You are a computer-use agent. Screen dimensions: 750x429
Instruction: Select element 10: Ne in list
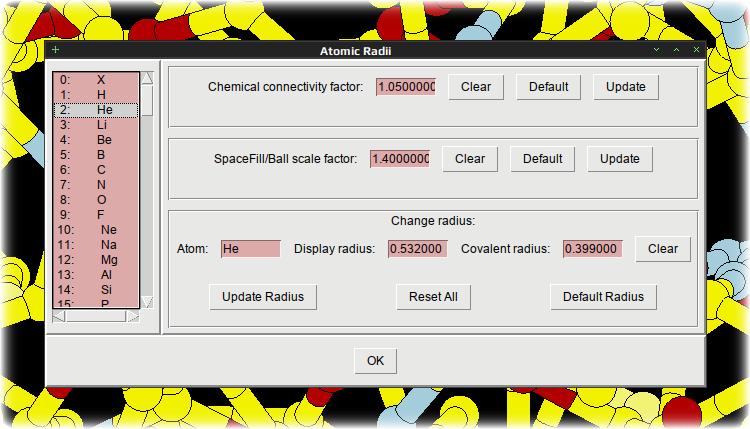96,230
